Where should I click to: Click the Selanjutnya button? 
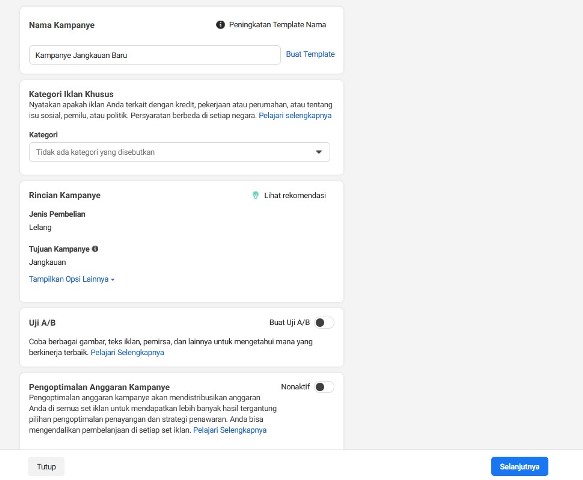click(x=519, y=466)
